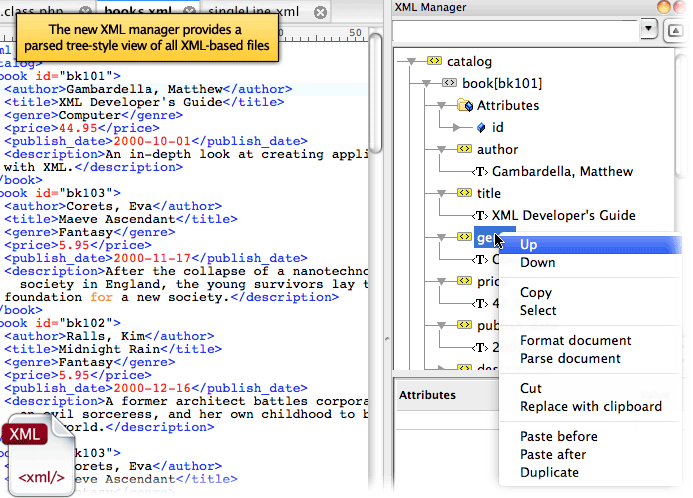The width and height of the screenshot is (693, 498).
Task: Collapse the book[bk101] node
Action: coord(426,83)
